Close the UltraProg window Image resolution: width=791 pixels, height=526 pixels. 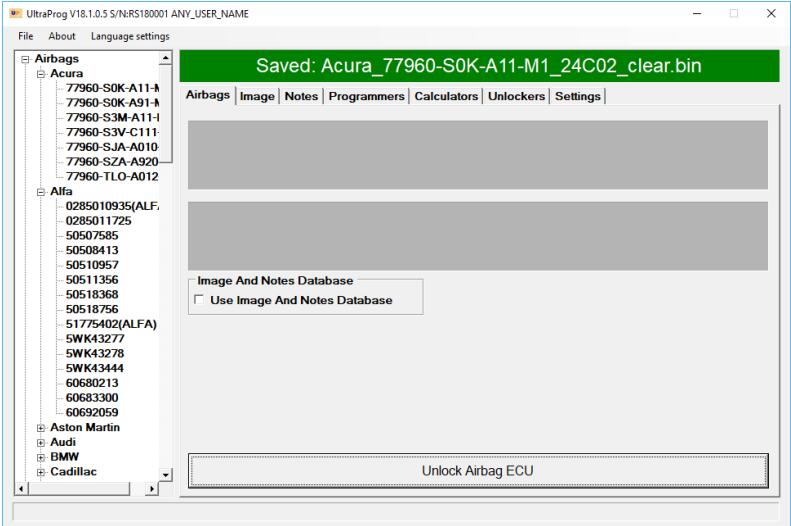tap(771, 14)
